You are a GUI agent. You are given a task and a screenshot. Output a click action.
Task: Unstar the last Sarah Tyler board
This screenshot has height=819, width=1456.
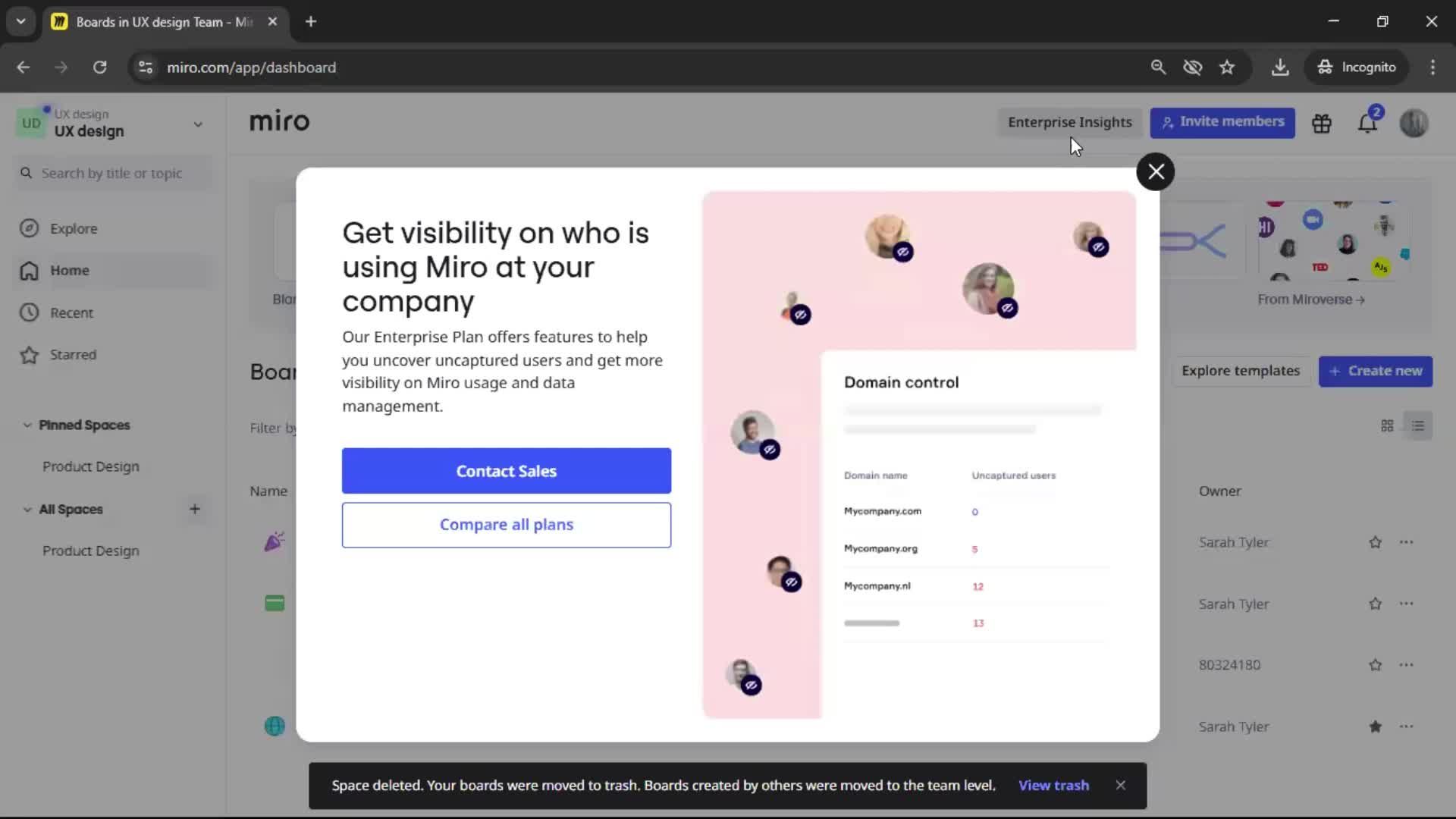[x=1376, y=726]
